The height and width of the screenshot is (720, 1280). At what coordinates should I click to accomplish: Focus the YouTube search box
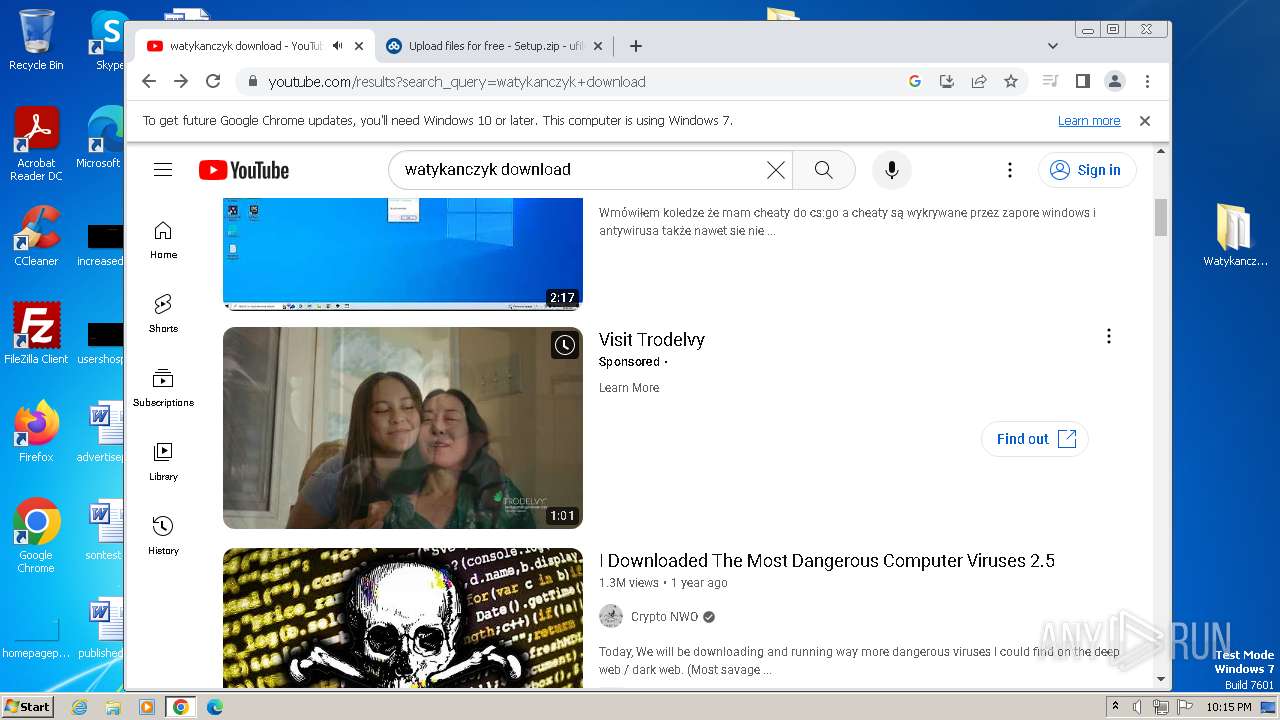(x=580, y=170)
